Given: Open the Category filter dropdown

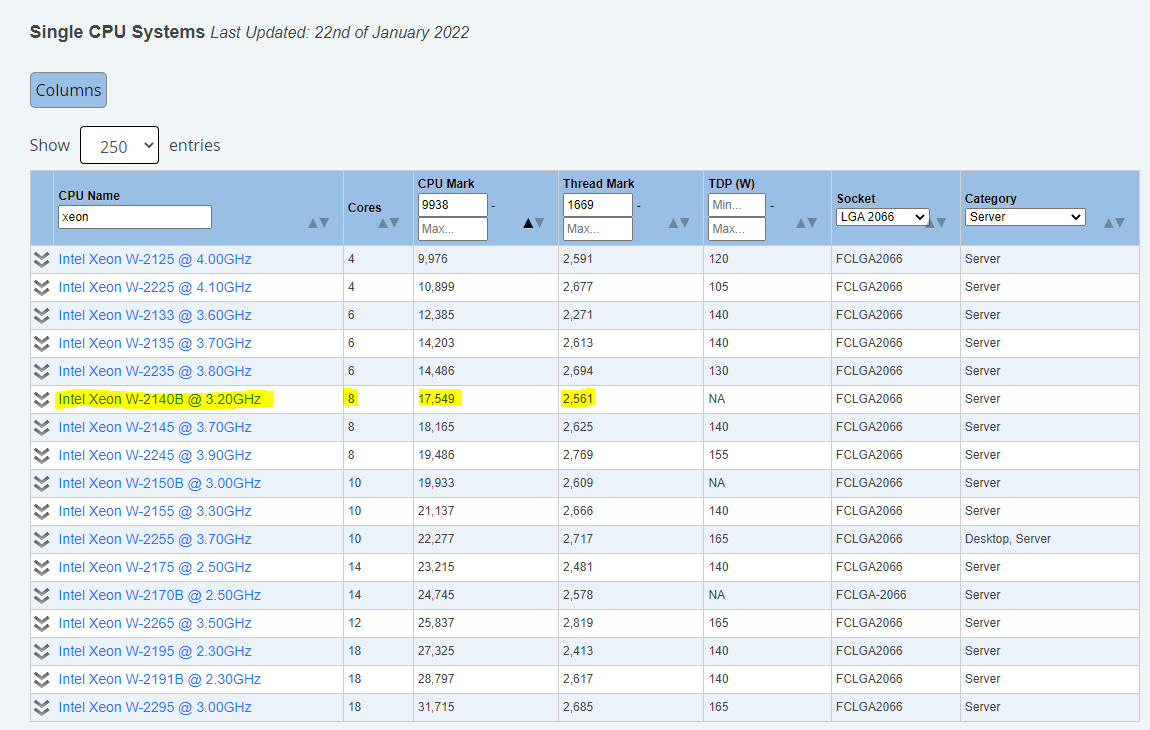Looking at the screenshot, I should pos(1025,217).
